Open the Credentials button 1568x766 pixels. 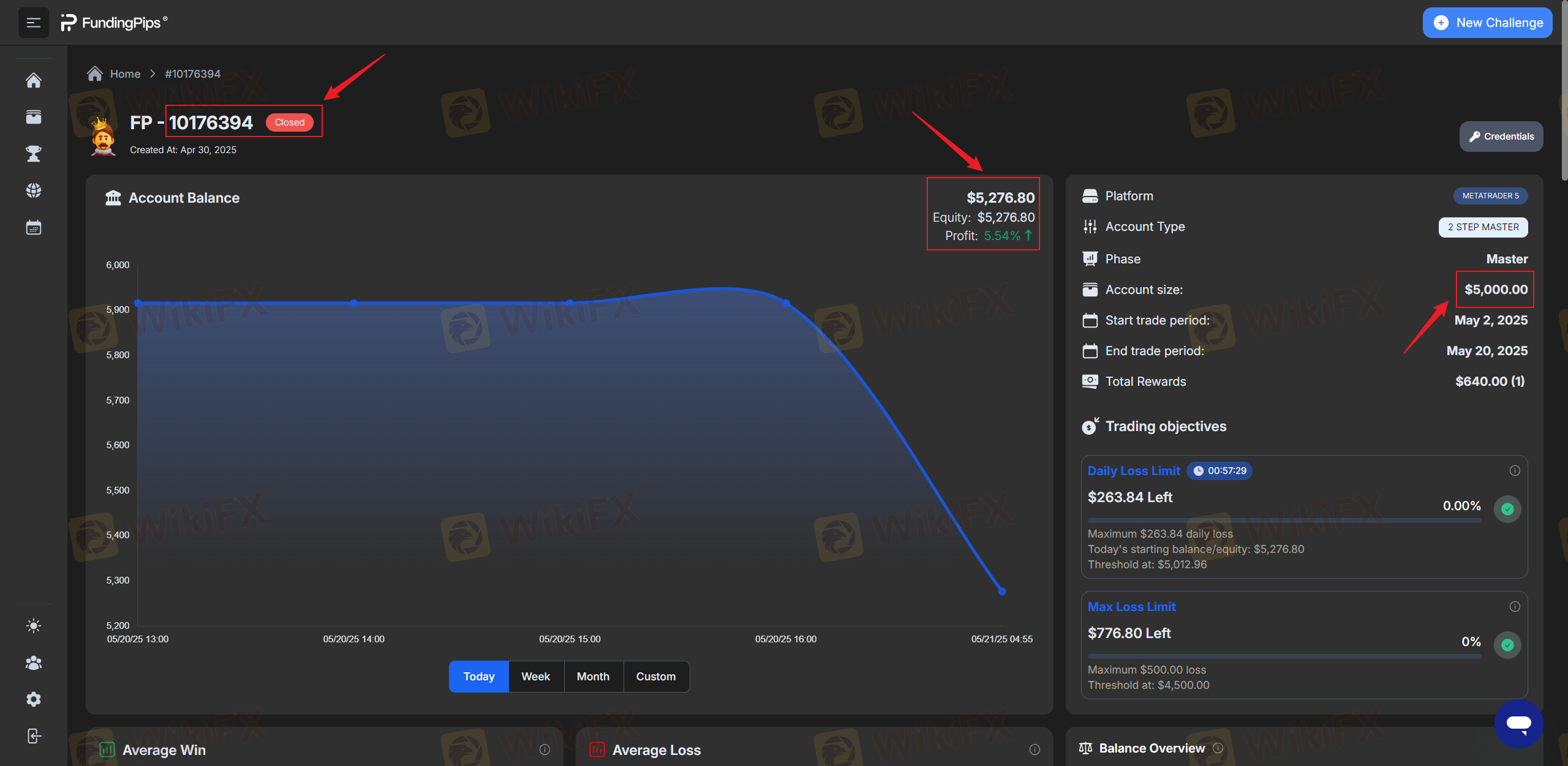tap(1501, 137)
